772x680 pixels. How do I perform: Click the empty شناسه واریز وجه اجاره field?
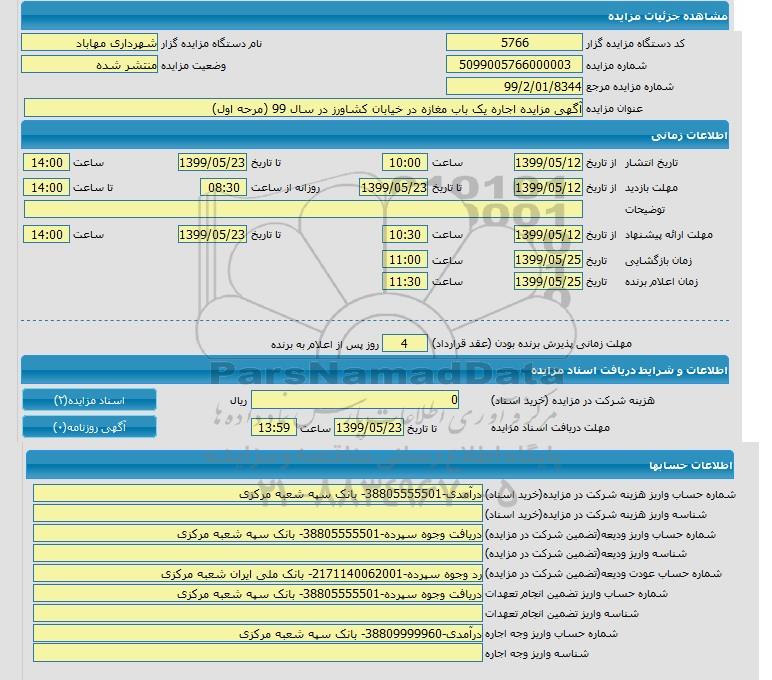[x=257, y=653]
